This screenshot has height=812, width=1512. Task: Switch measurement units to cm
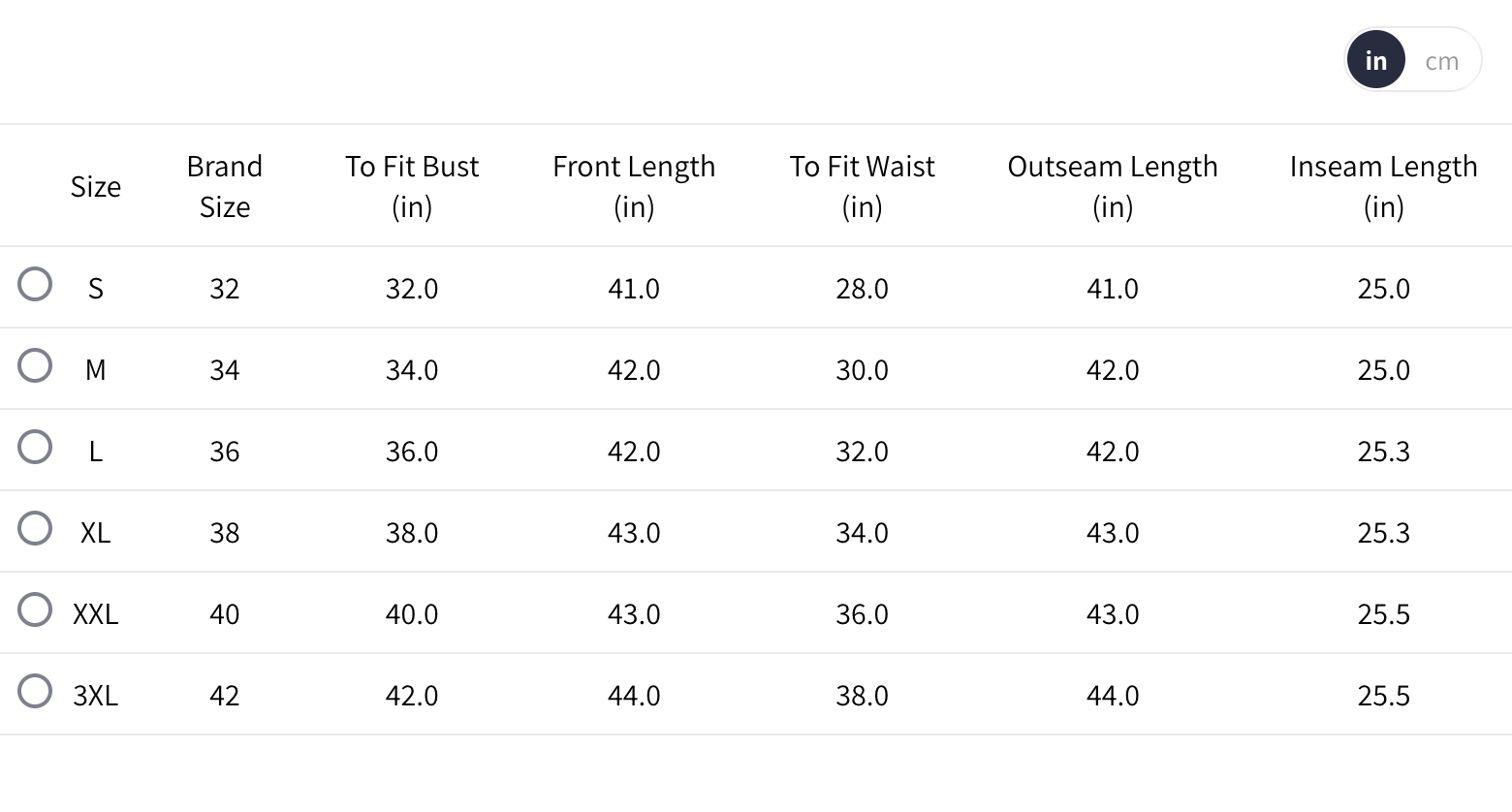(x=1441, y=61)
